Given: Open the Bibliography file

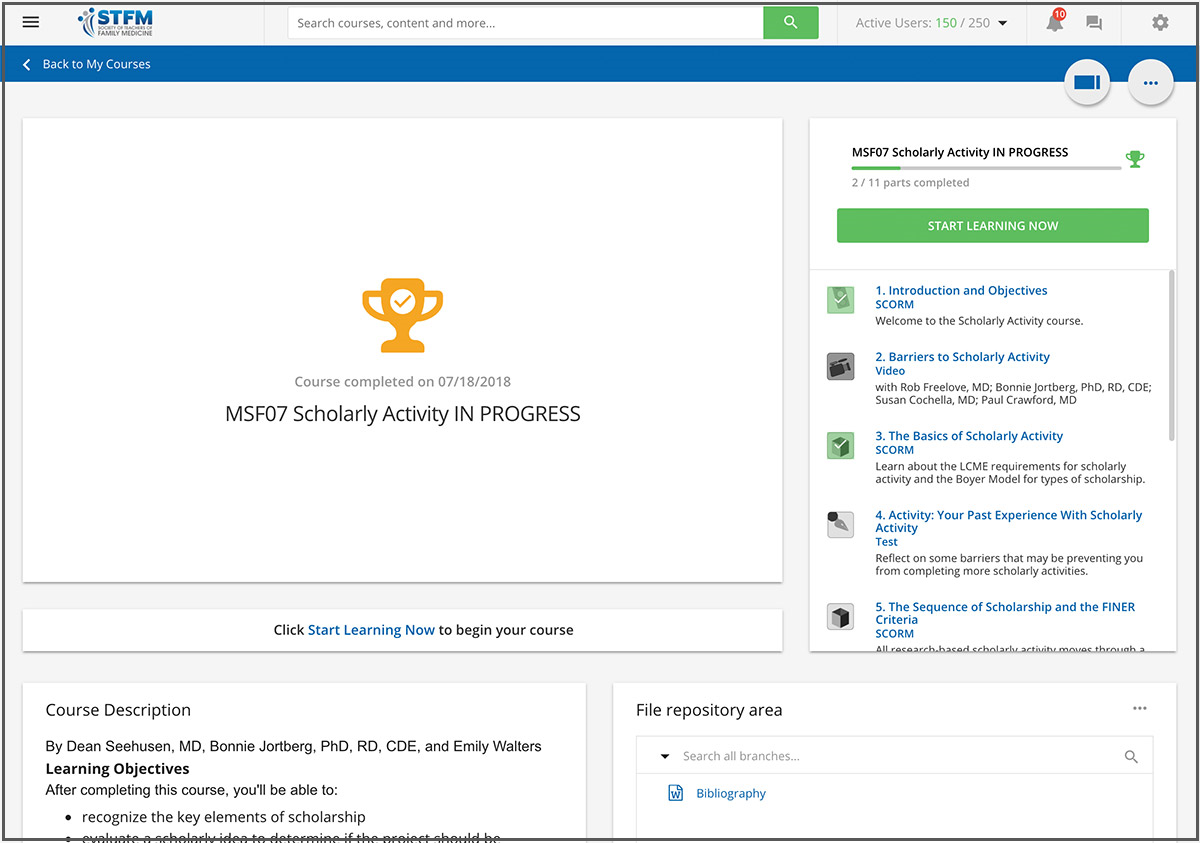Looking at the screenshot, I should 731,793.
